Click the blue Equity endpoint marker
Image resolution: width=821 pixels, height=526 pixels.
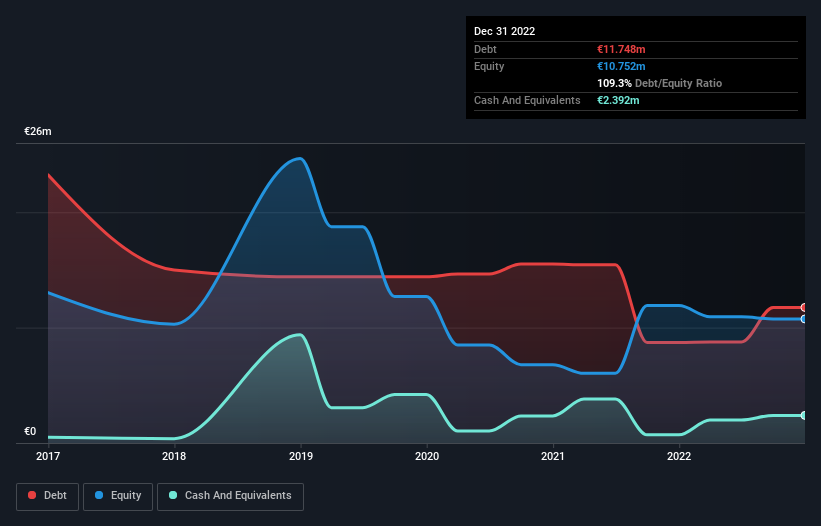[x=804, y=319]
